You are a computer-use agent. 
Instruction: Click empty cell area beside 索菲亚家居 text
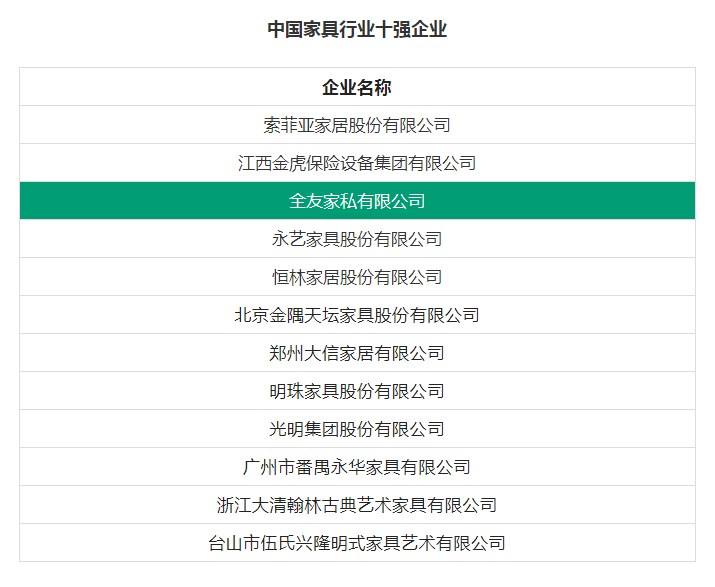pyautogui.click(x=572, y=125)
